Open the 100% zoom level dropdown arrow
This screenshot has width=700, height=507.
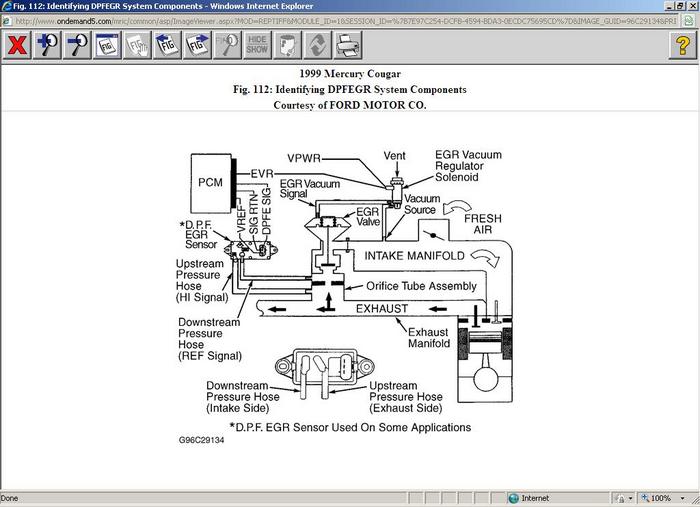click(x=683, y=498)
